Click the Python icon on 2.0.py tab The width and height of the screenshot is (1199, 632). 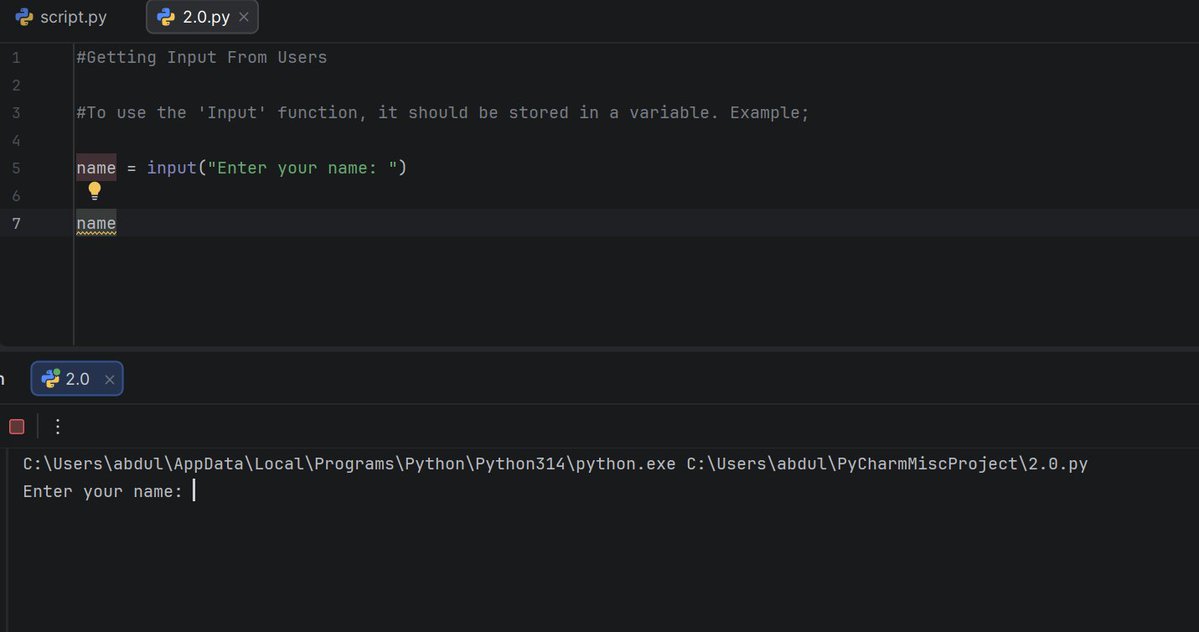(x=165, y=17)
